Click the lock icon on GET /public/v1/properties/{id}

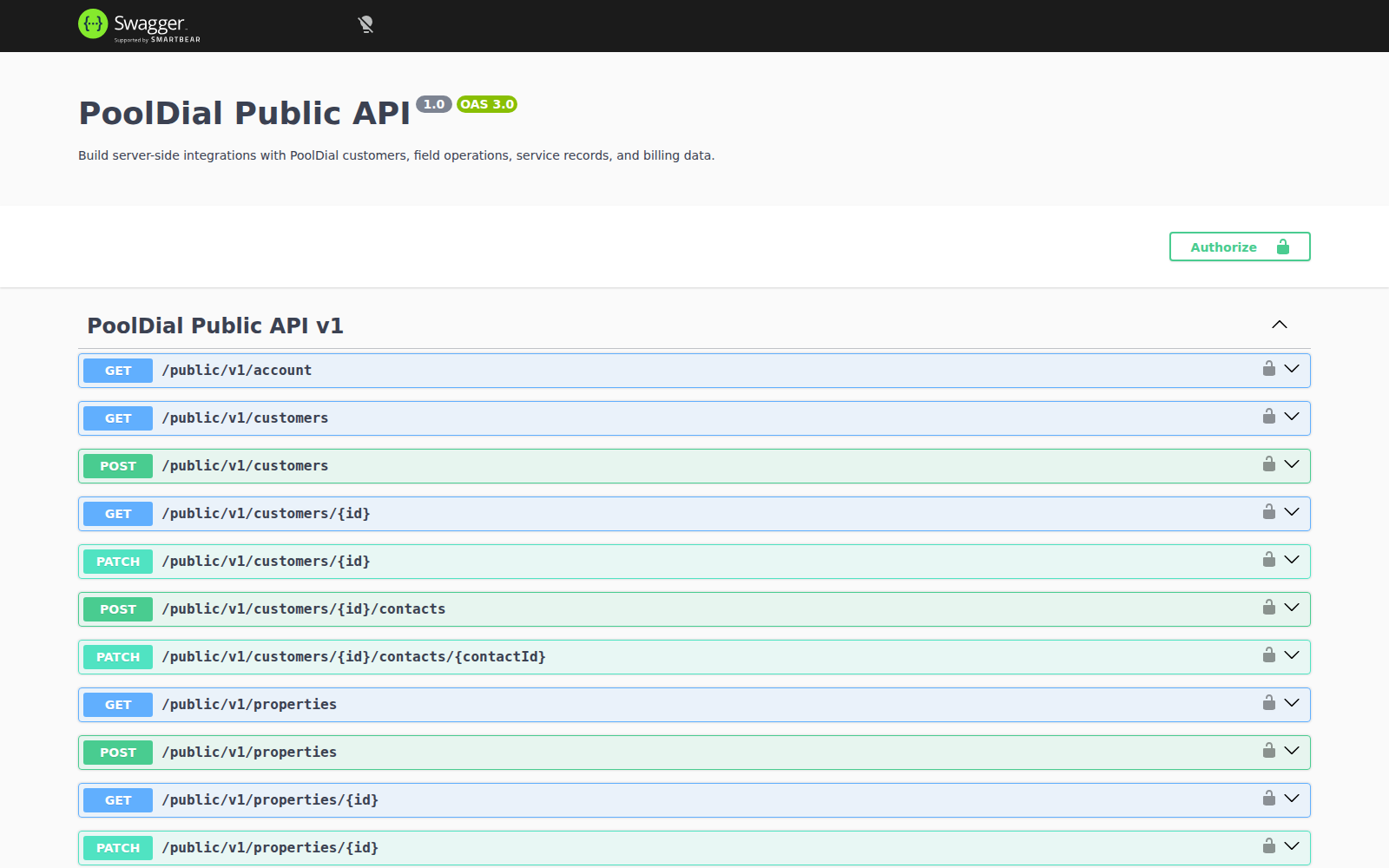pyautogui.click(x=1269, y=798)
